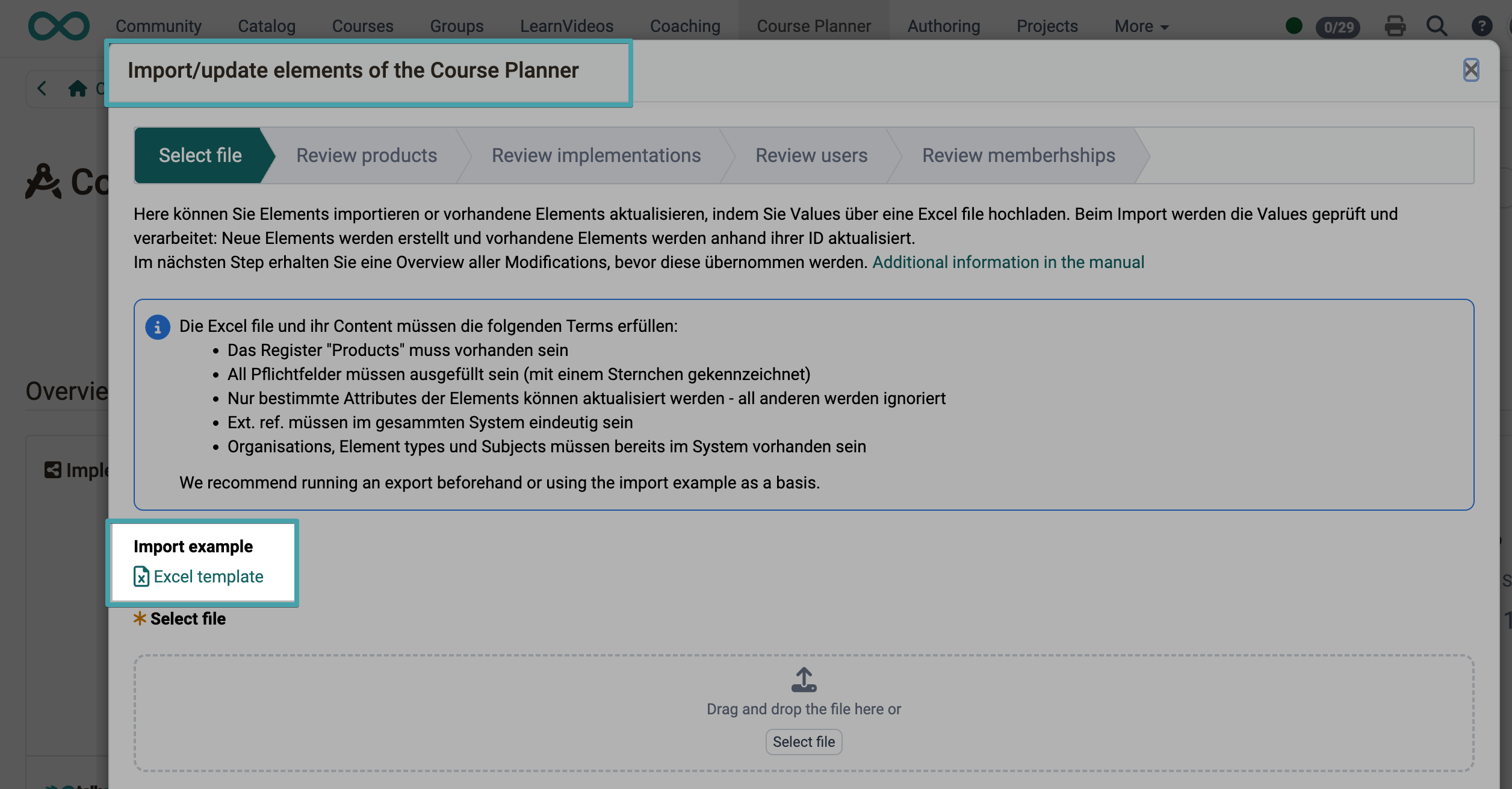This screenshot has width=1512, height=789.
Task: Go to the Review memberhships step
Action: pos(1018,155)
